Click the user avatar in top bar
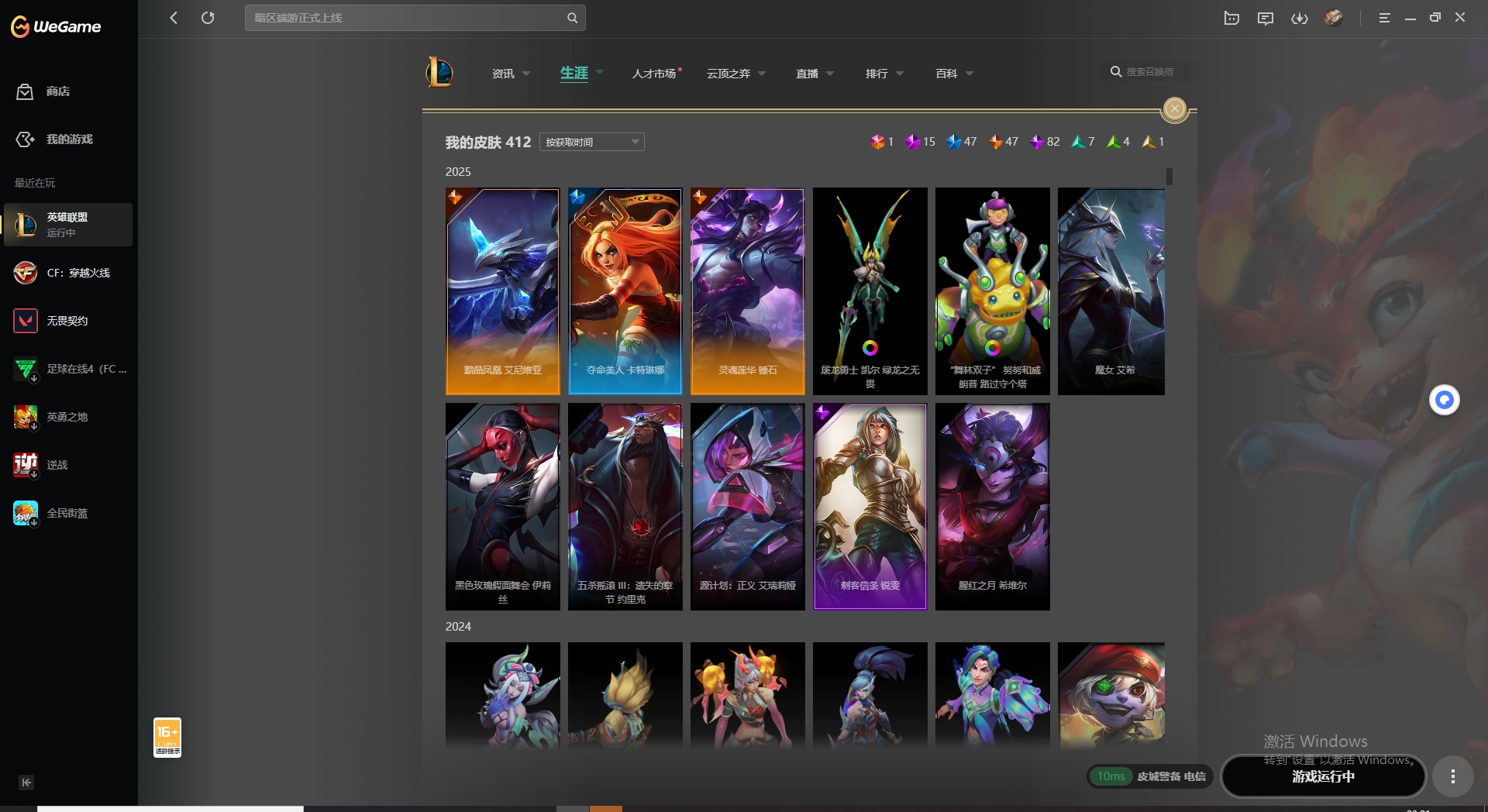 pyautogui.click(x=1333, y=18)
